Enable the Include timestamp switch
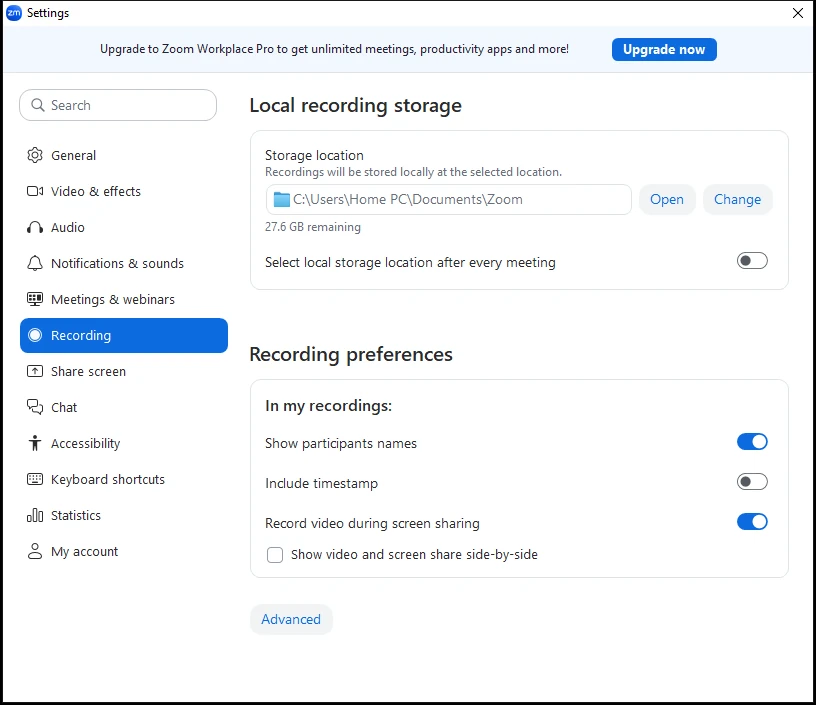Image resolution: width=816 pixels, height=705 pixels. coord(752,482)
